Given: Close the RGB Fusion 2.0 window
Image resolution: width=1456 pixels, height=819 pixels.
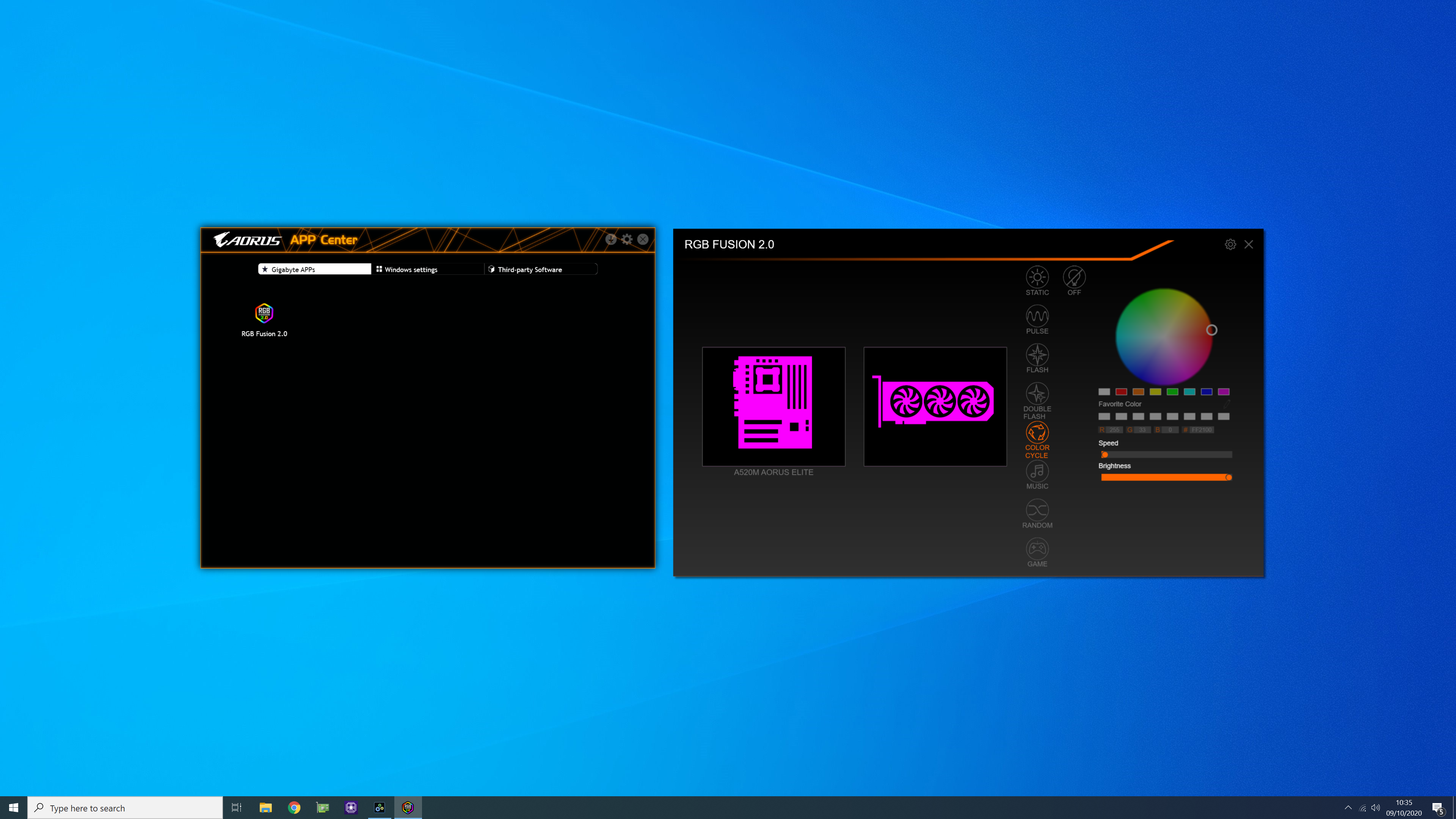Looking at the screenshot, I should click(1249, 244).
